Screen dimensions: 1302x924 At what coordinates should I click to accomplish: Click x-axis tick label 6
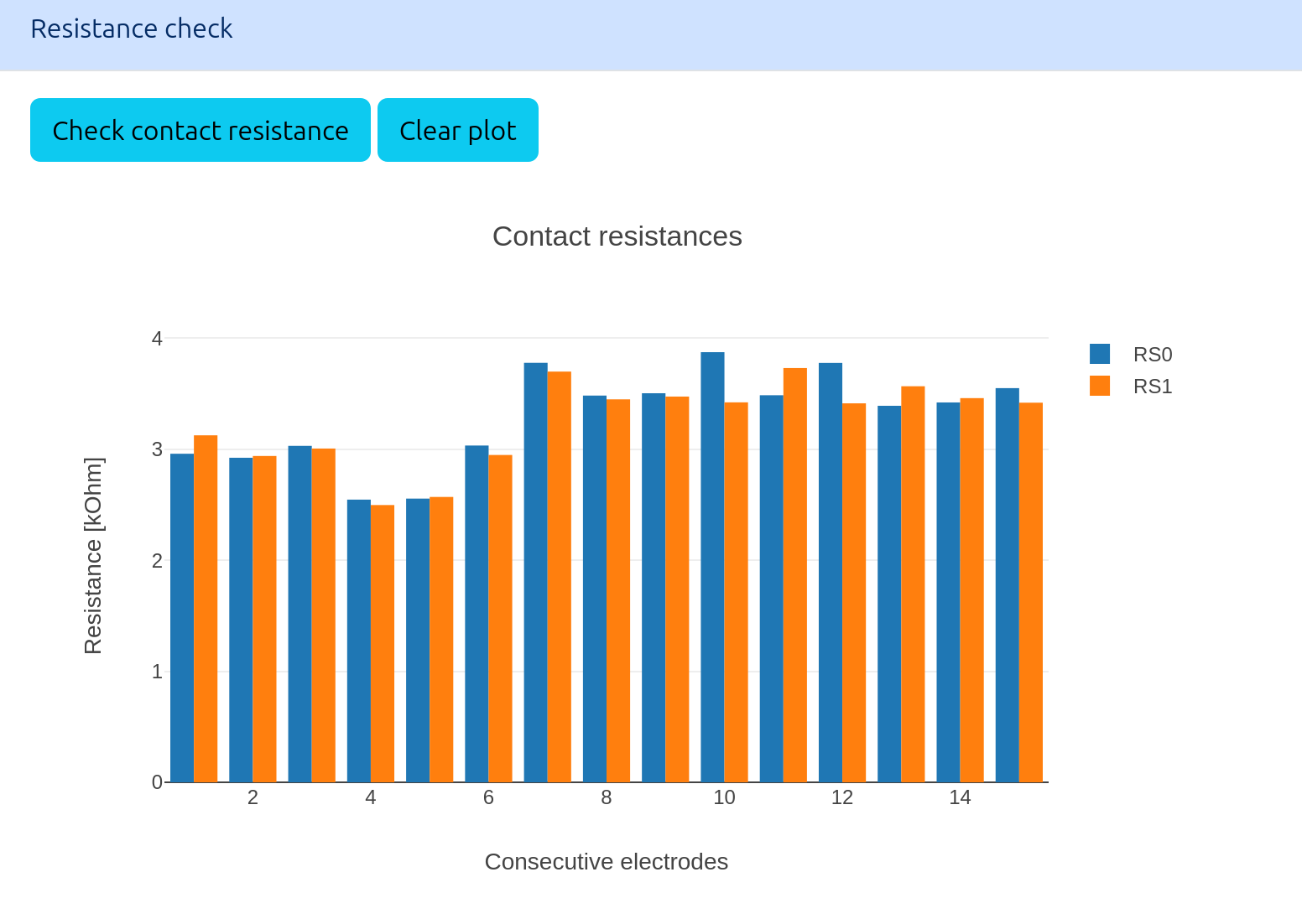[x=488, y=798]
